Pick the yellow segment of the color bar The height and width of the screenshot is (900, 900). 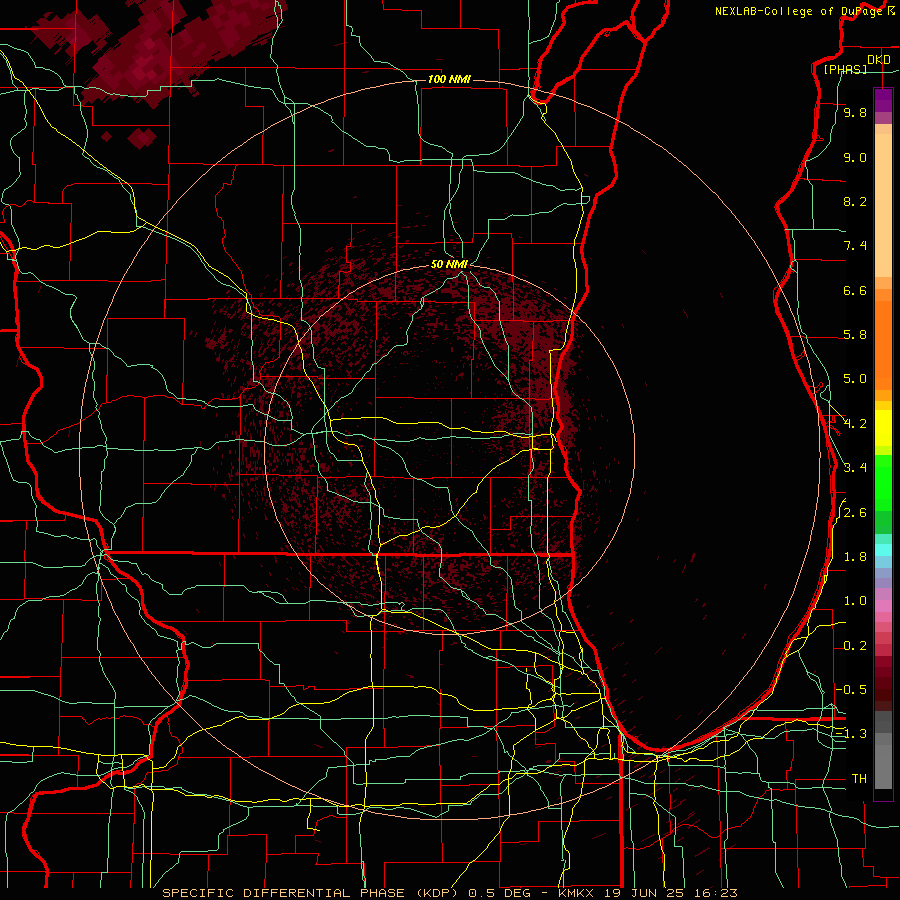coord(883,428)
